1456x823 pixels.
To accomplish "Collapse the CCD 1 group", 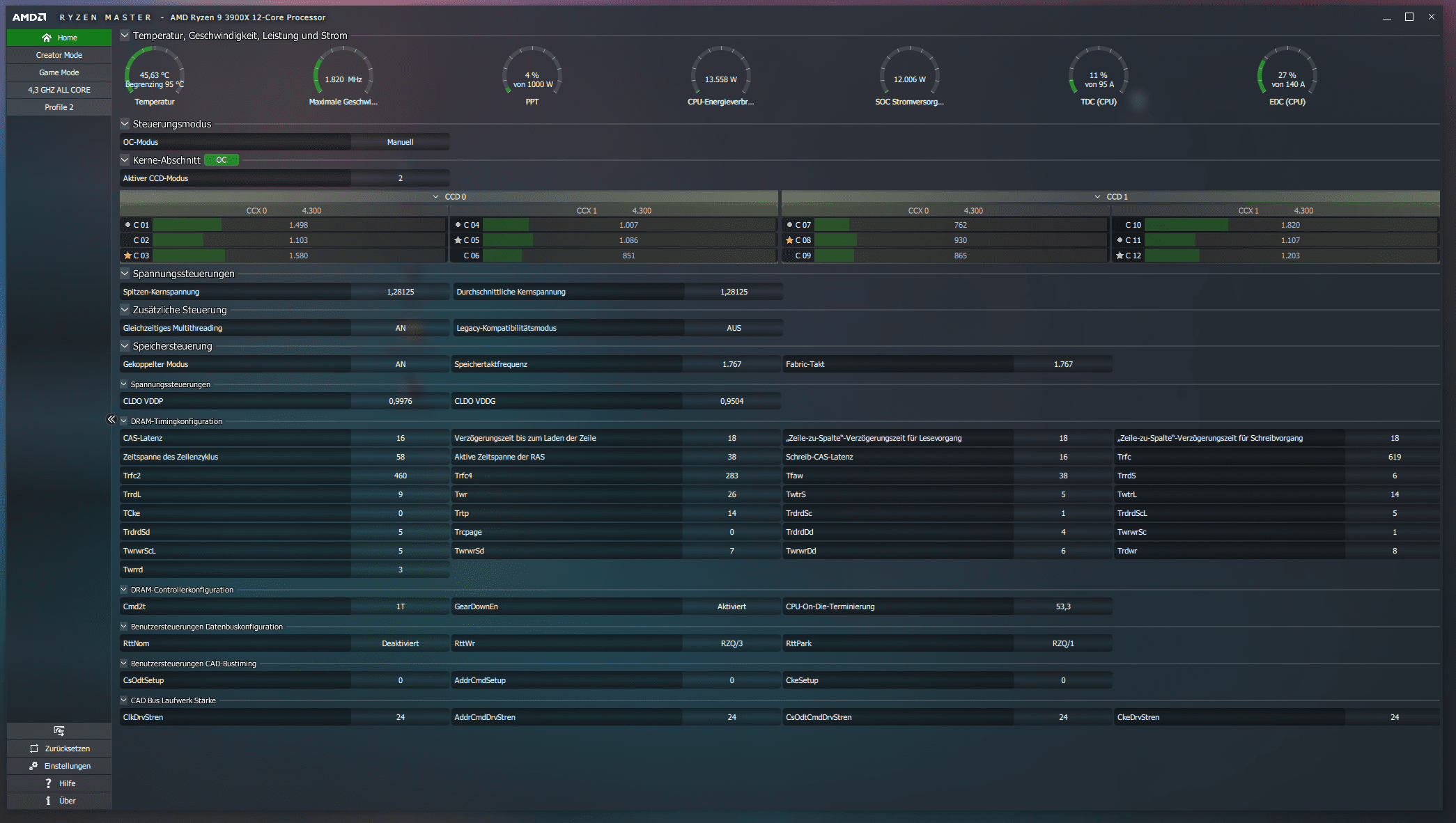I will 1098,197.
